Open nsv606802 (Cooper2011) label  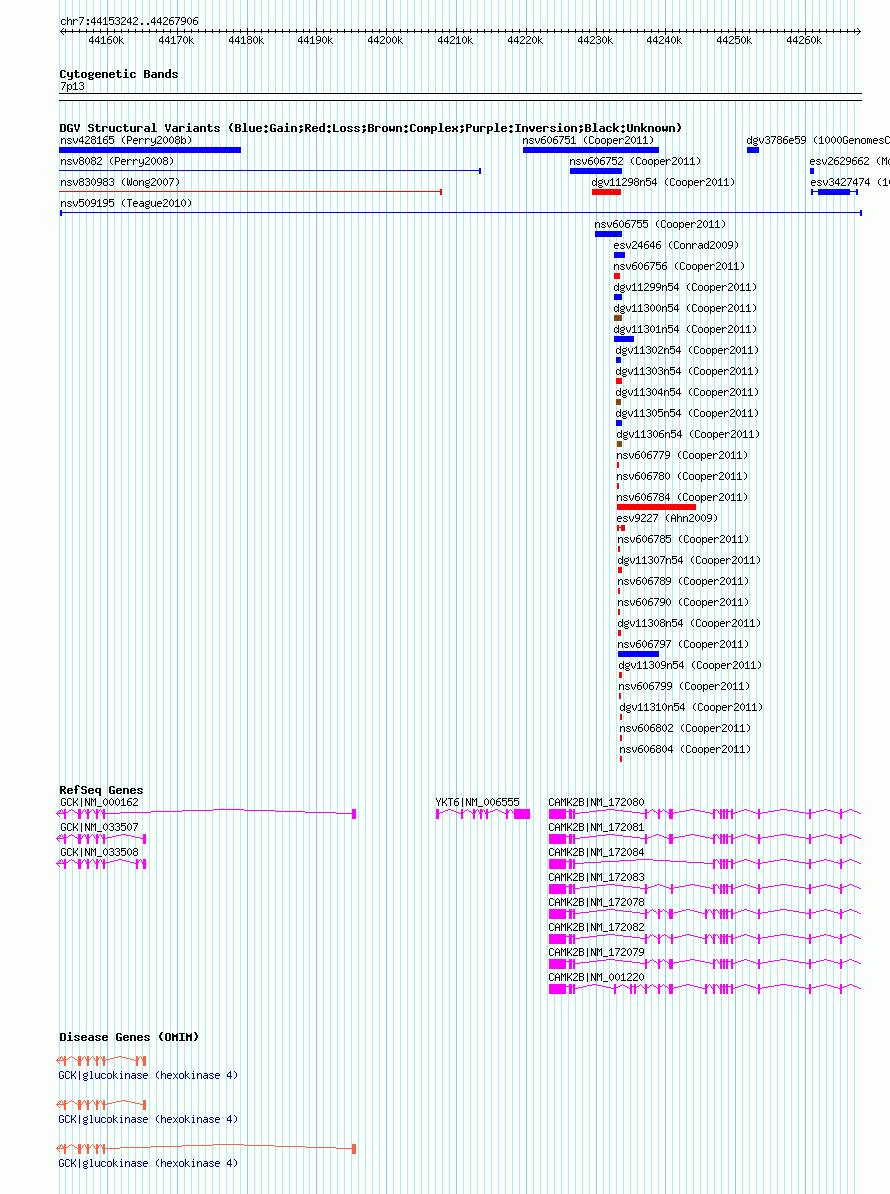(x=684, y=729)
